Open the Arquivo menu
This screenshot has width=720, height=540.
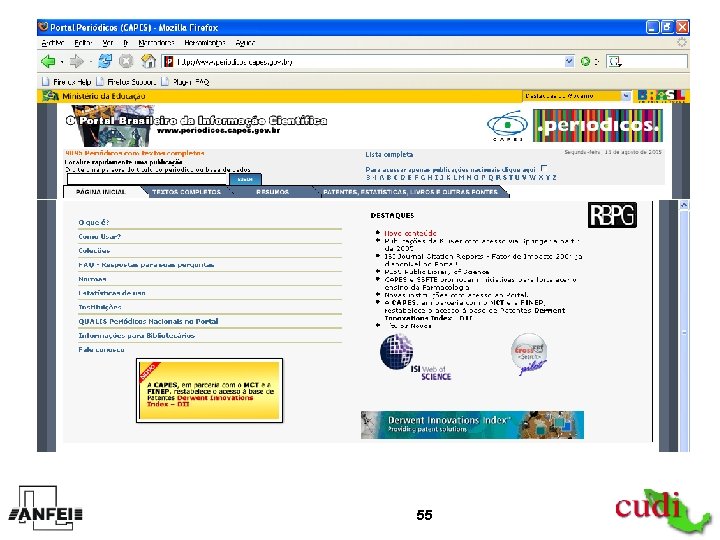point(52,43)
